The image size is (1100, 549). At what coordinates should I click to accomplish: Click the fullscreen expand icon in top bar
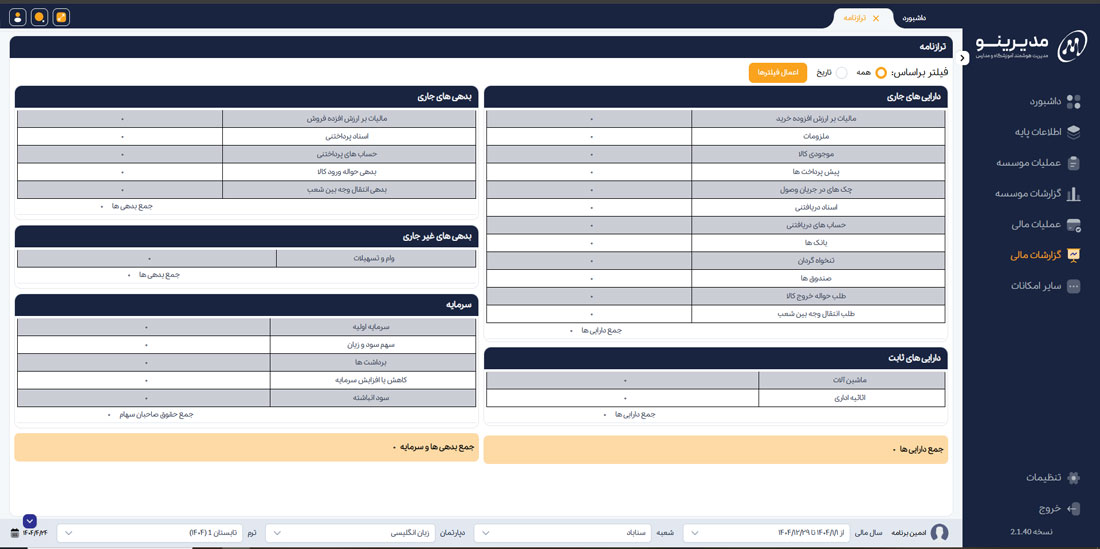coord(61,17)
